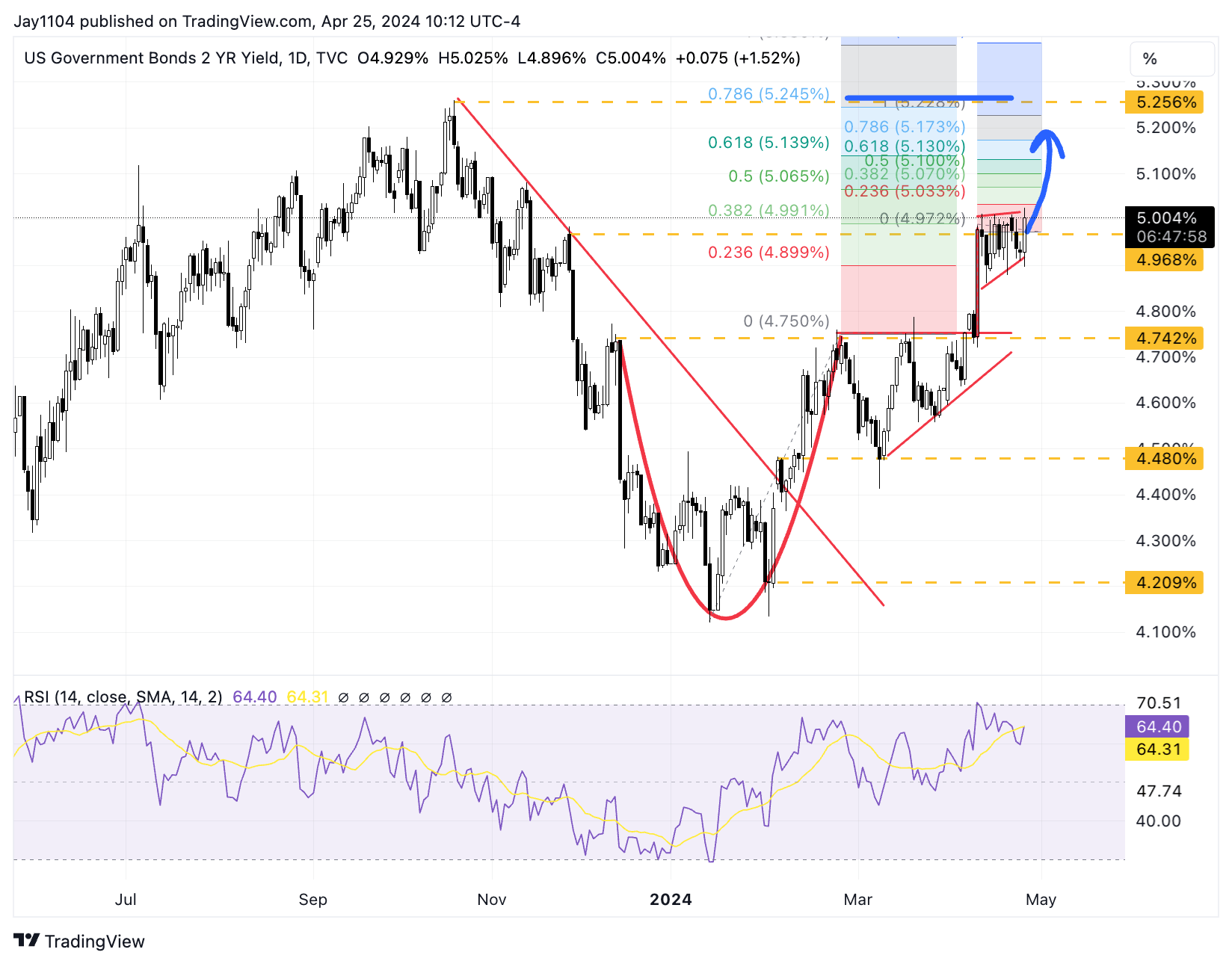The height and width of the screenshot is (964, 1232).
Task: Select the 5.256% price label
Action: point(1164,102)
